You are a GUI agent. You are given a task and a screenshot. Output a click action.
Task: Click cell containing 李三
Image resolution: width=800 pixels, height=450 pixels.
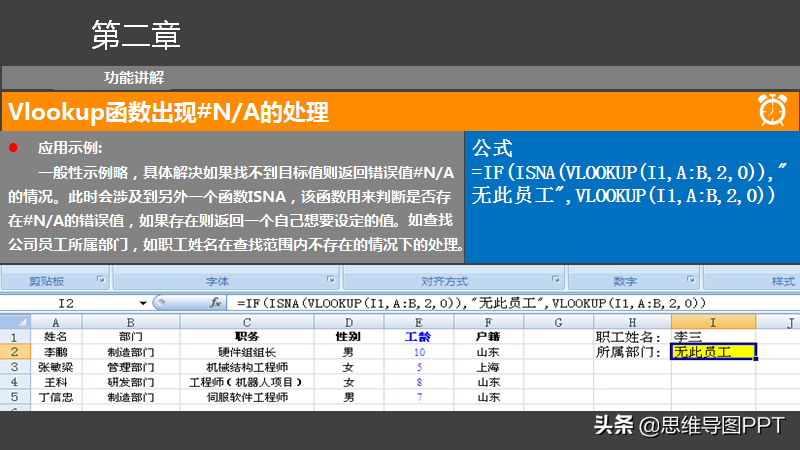tap(713, 337)
